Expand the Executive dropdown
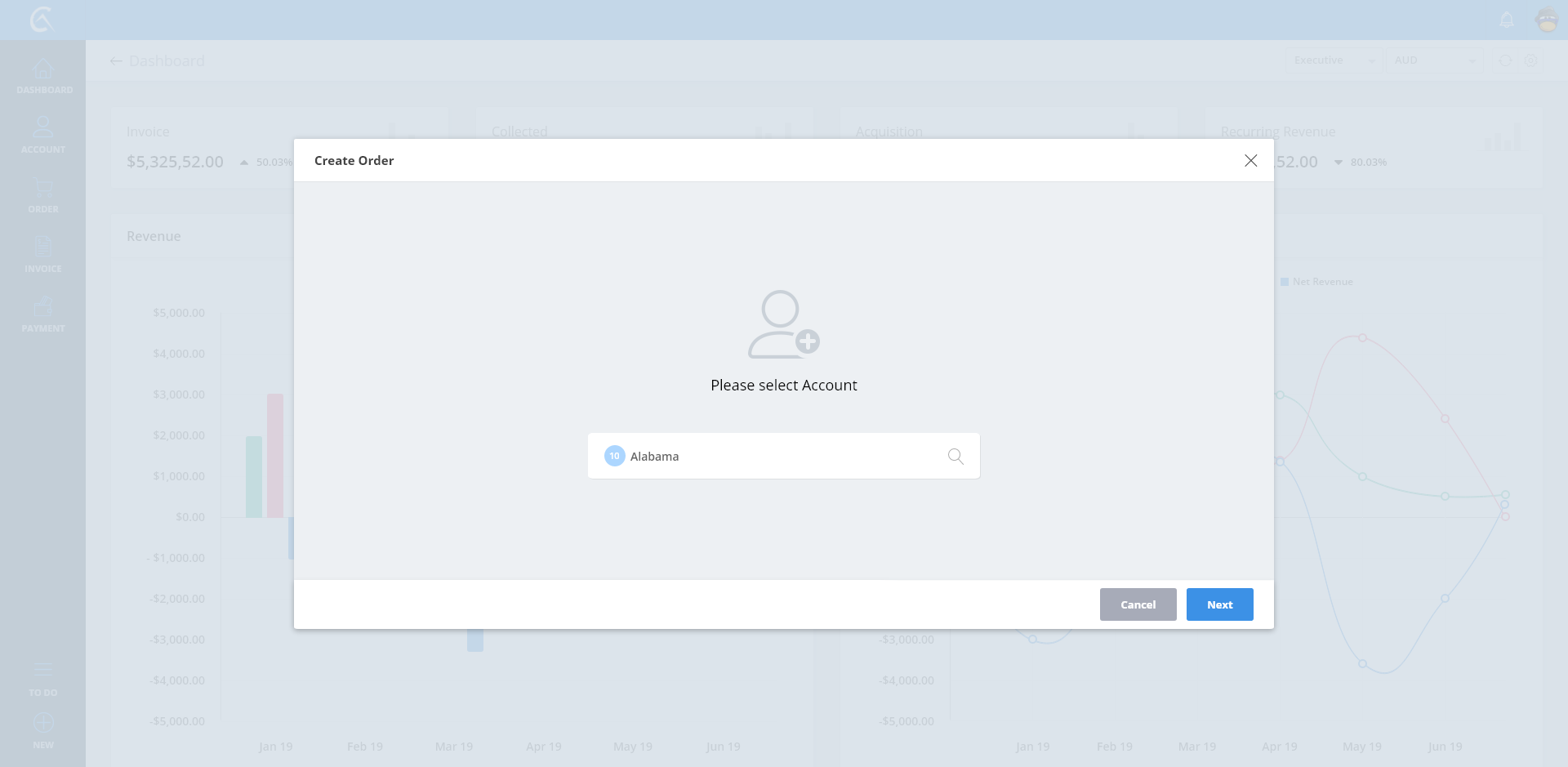1568x767 pixels. (x=1333, y=60)
